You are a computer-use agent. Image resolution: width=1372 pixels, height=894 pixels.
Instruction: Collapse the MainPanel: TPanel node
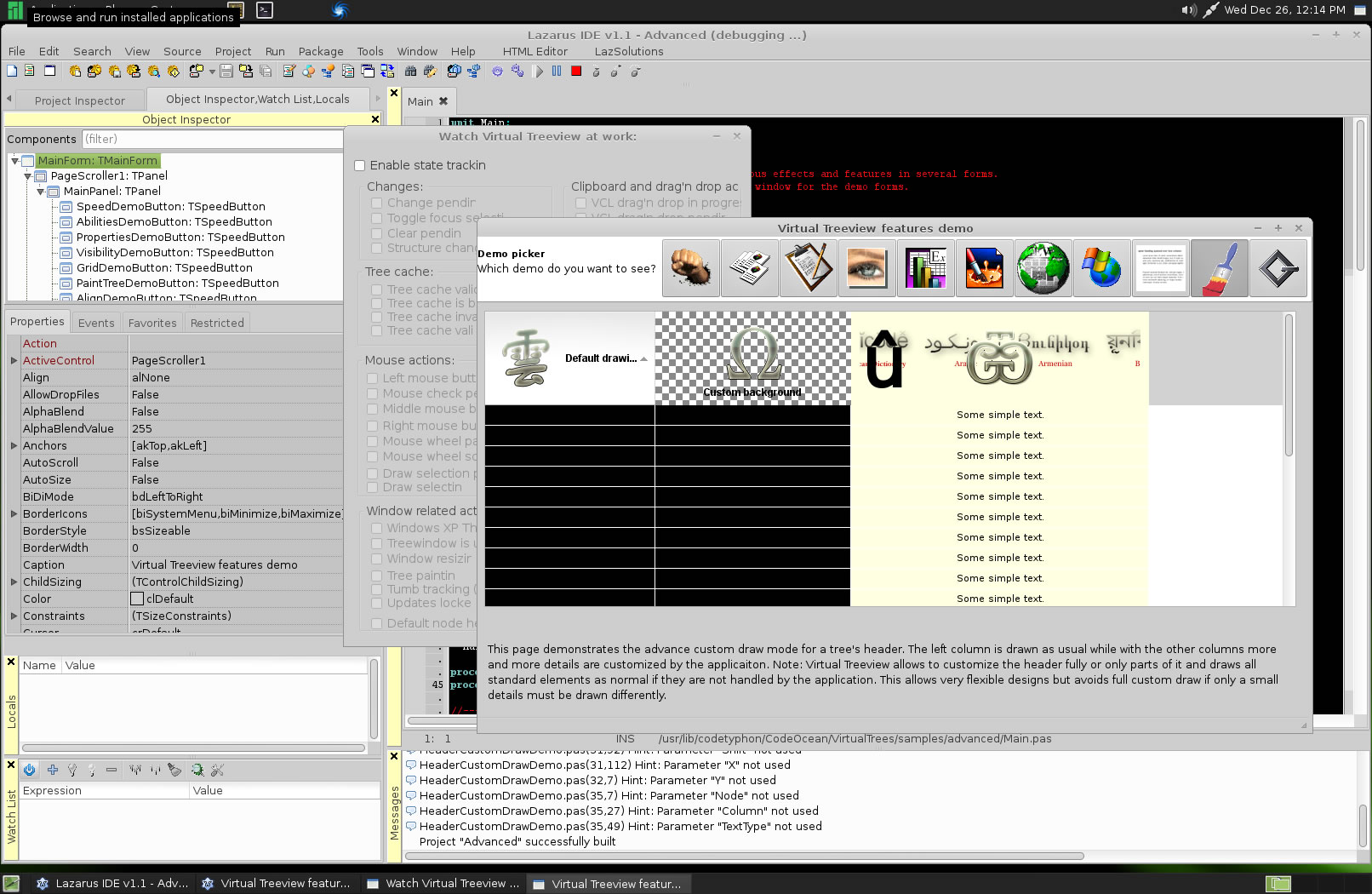(40, 191)
